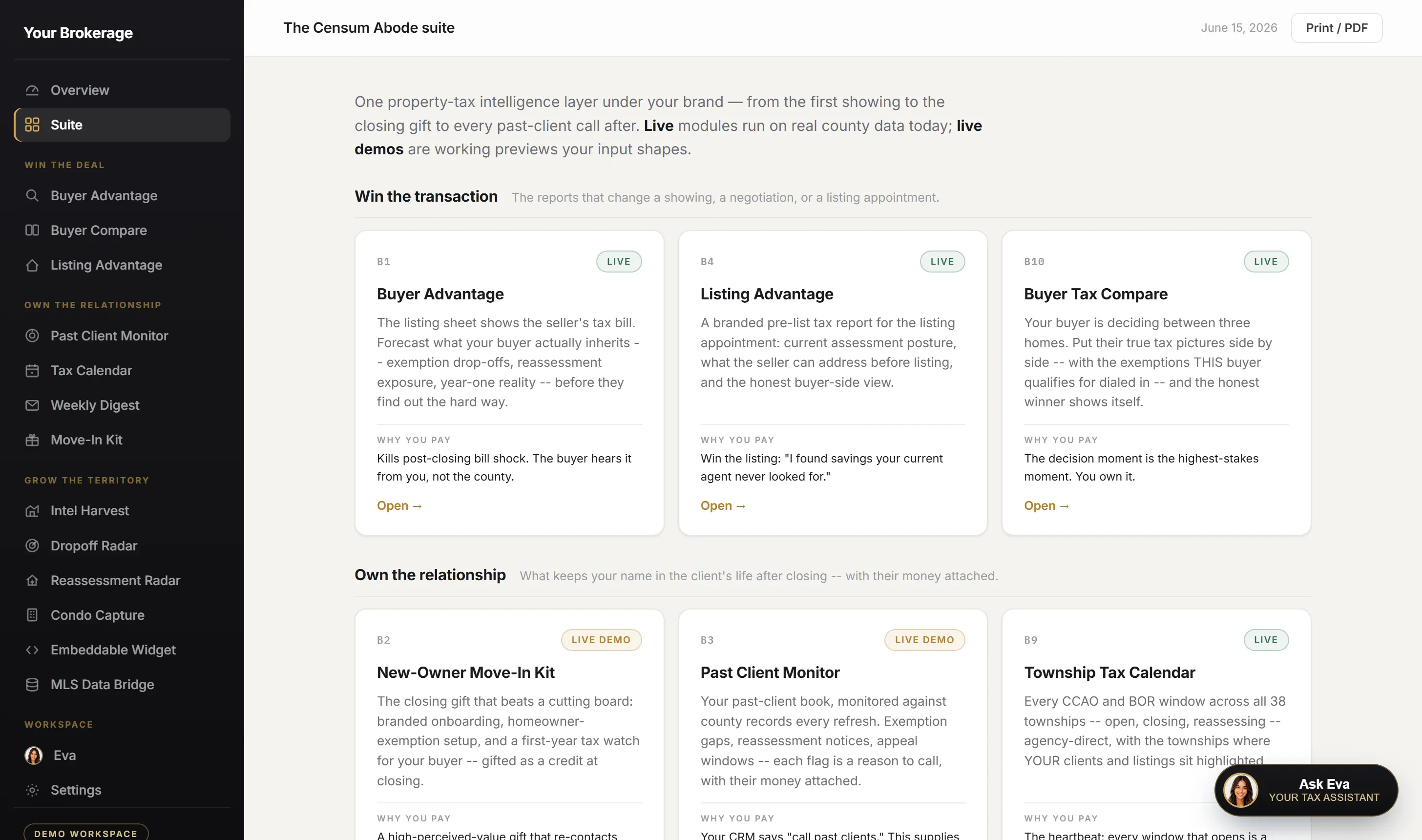The image size is (1422, 840).
Task: Open the Ask Eva tax assistant
Action: coord(1306,790)
